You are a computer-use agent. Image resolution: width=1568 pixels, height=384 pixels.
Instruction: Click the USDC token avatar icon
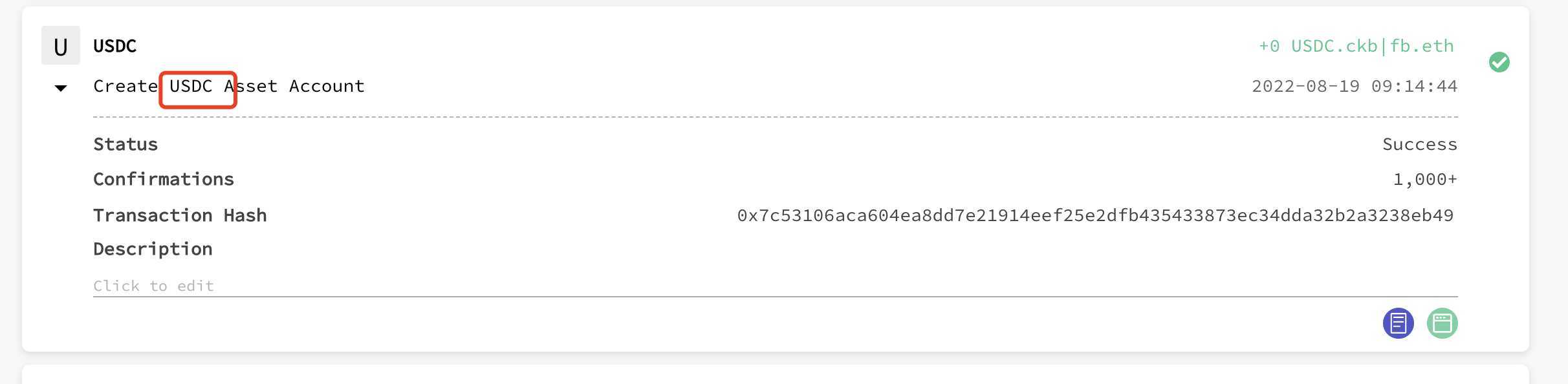point(61,45)
